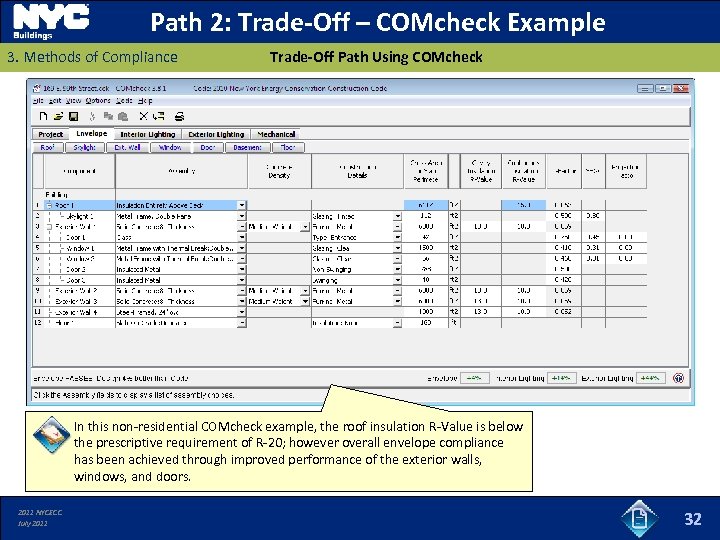Select the Exterior Wall 3 component row

click(77, 301)
